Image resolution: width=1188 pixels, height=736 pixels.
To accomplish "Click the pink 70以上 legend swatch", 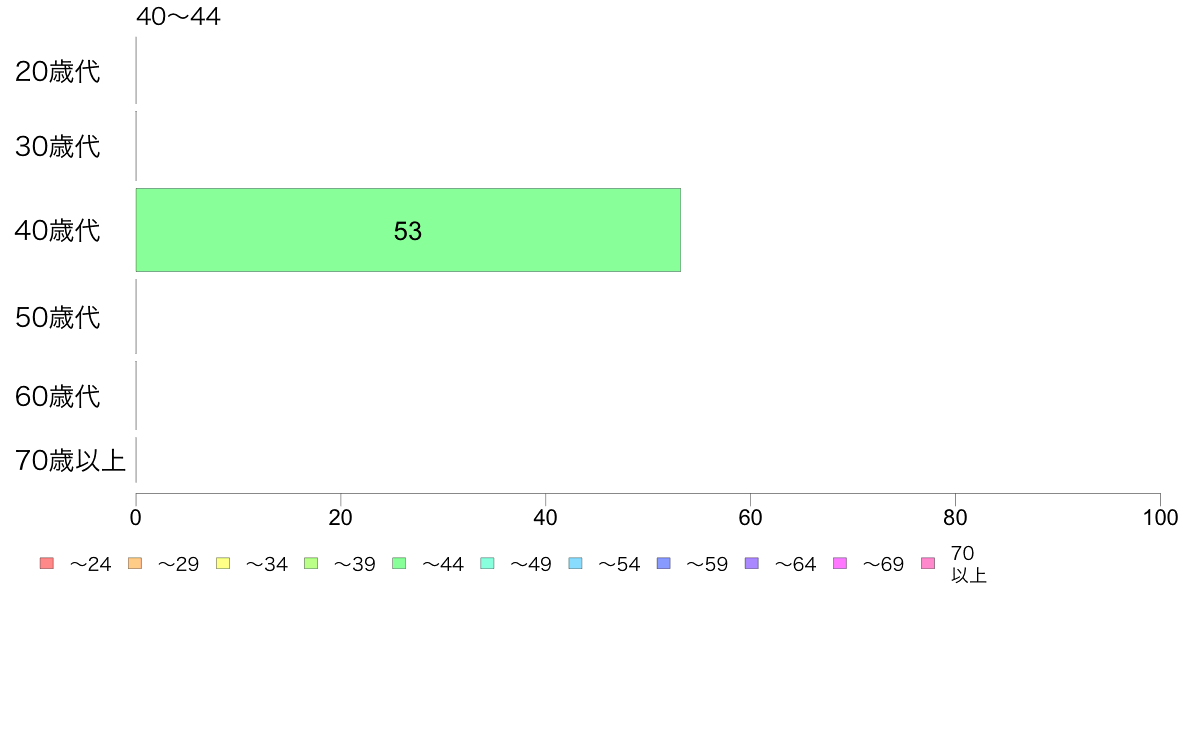I will pos(927,563).
